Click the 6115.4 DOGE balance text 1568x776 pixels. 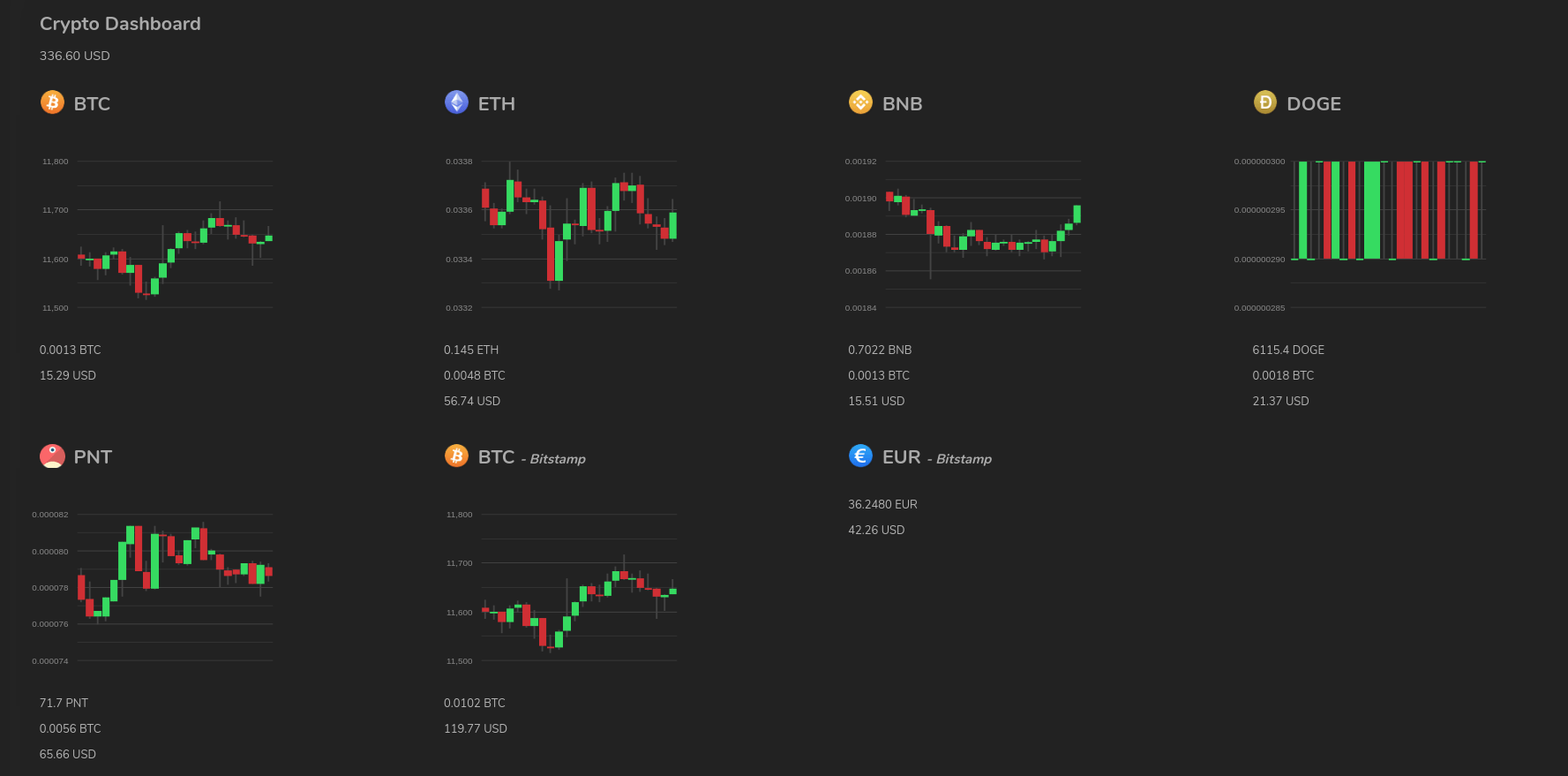point(1288,350)
